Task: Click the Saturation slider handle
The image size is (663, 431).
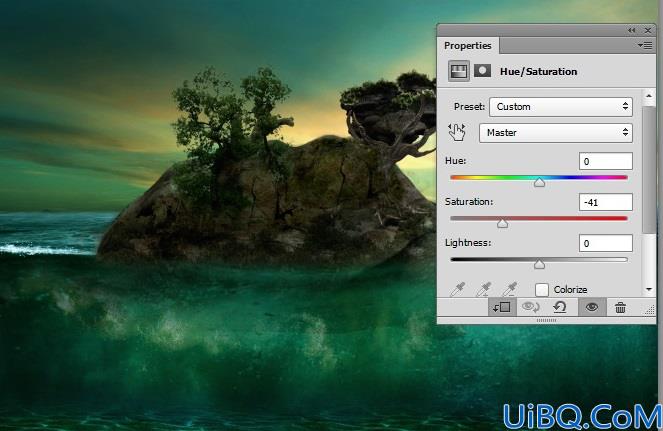Action: pyautogui.click(x=502, y=223)
